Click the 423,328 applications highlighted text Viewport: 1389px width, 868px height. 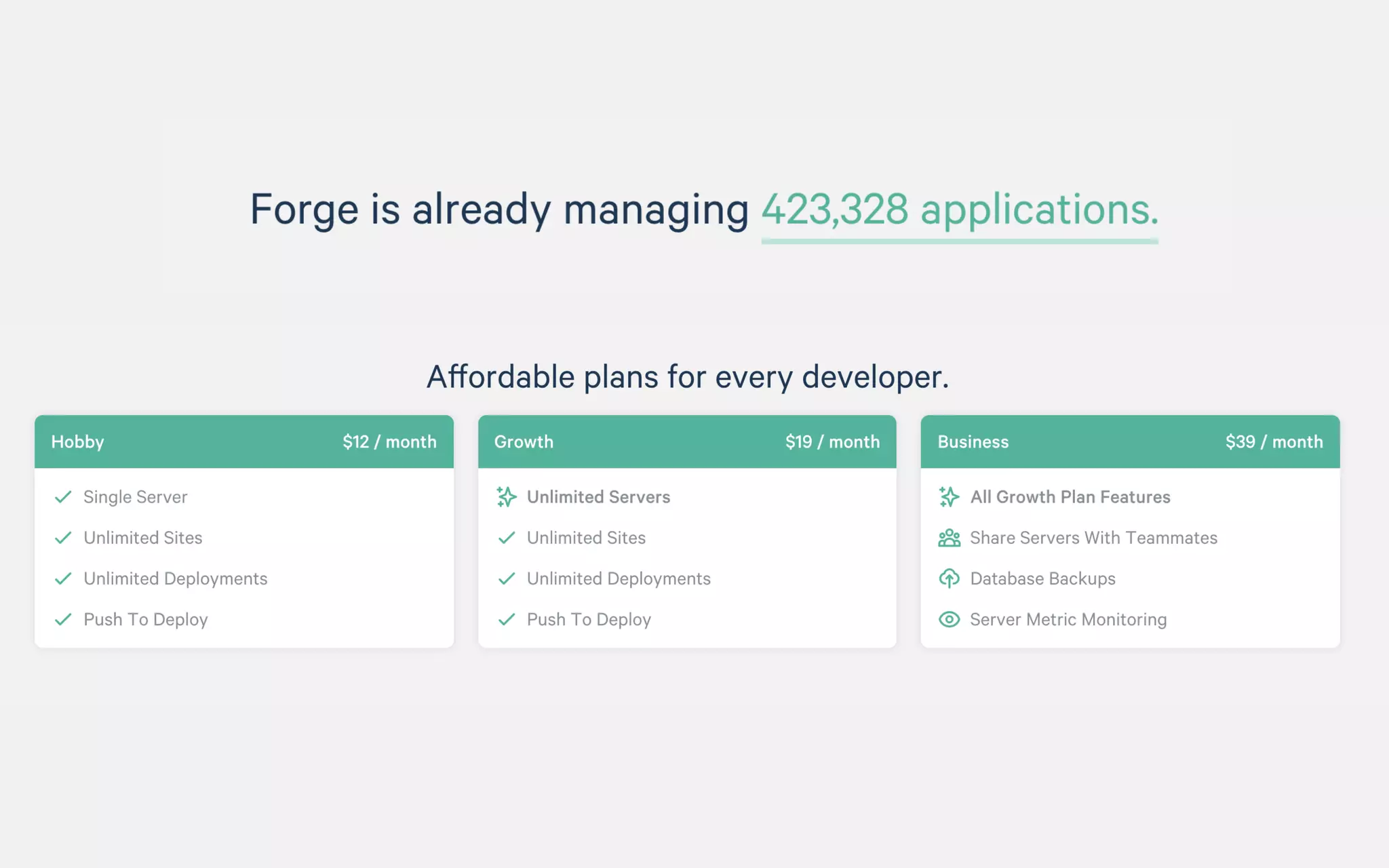tap(959, 209)
